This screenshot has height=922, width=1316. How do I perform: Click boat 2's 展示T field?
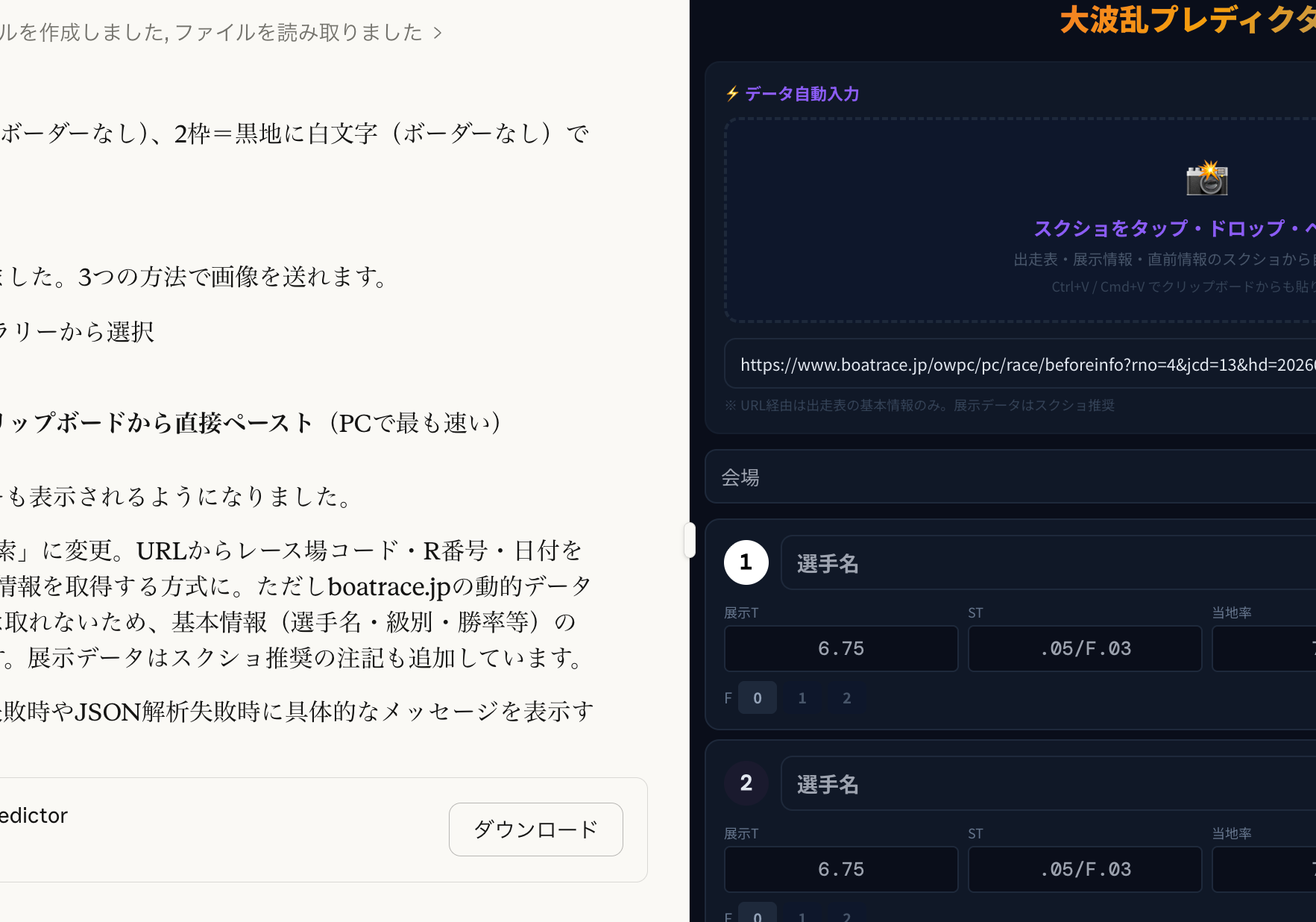[840, 870]
